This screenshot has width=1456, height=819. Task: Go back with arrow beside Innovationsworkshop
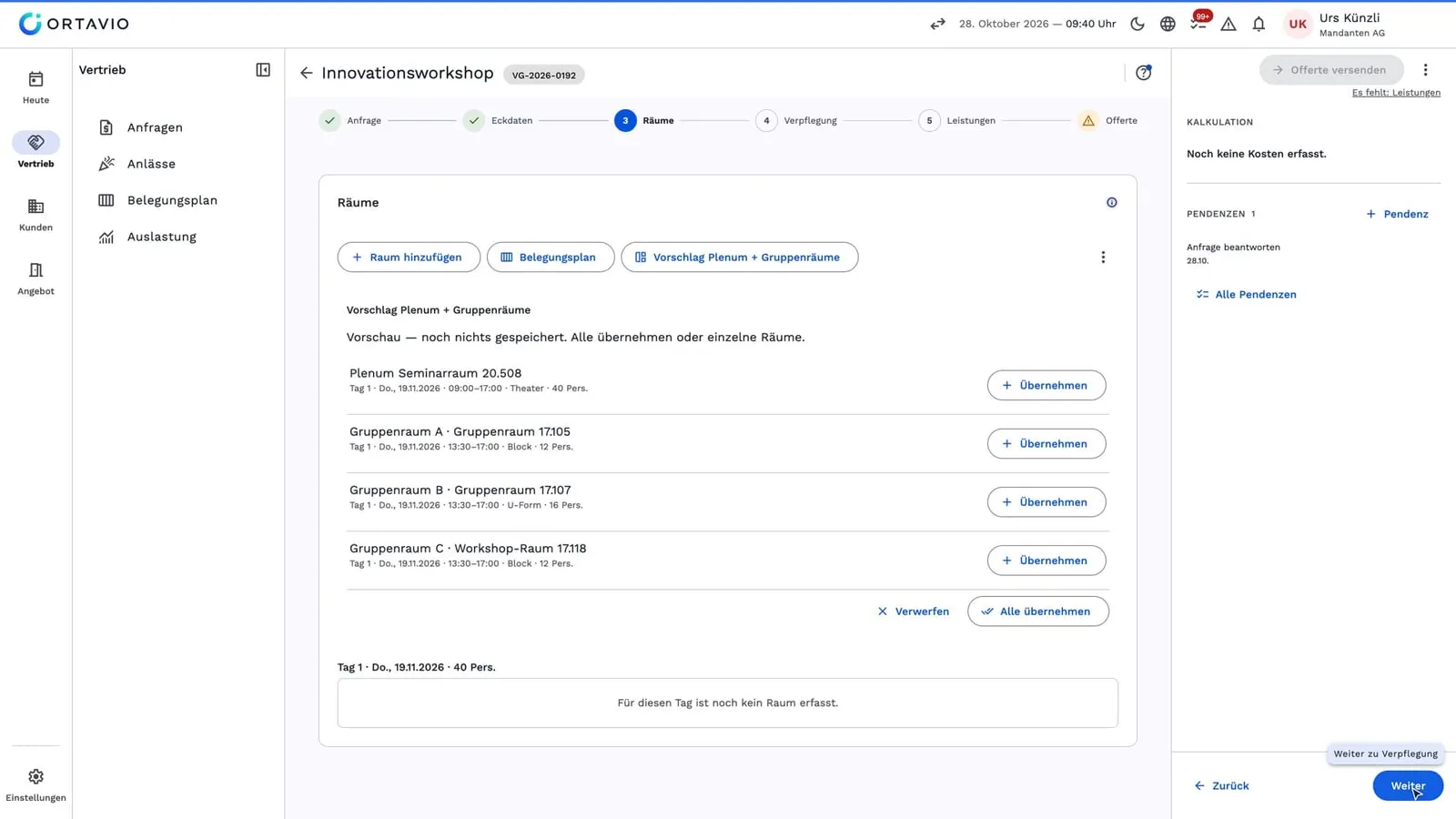coord(306,73)
